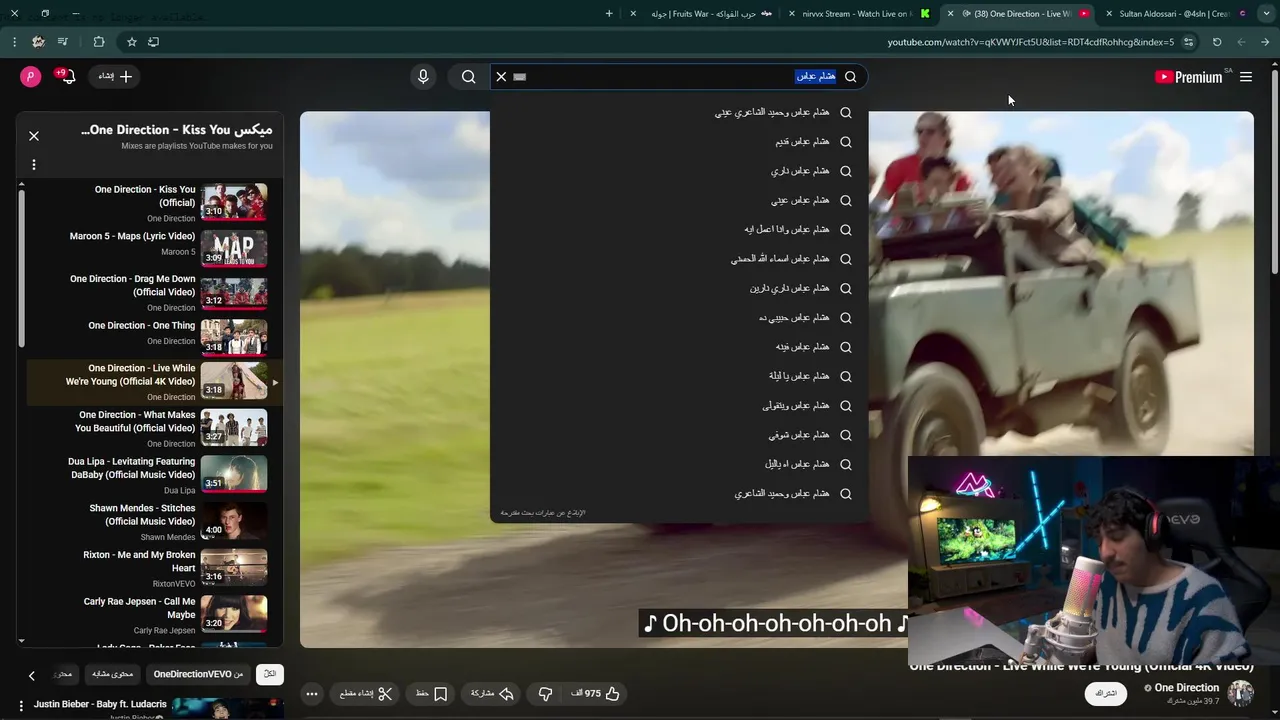
Task: Select the من OneDirectionVEVO chip
Action: click(198, 675)
